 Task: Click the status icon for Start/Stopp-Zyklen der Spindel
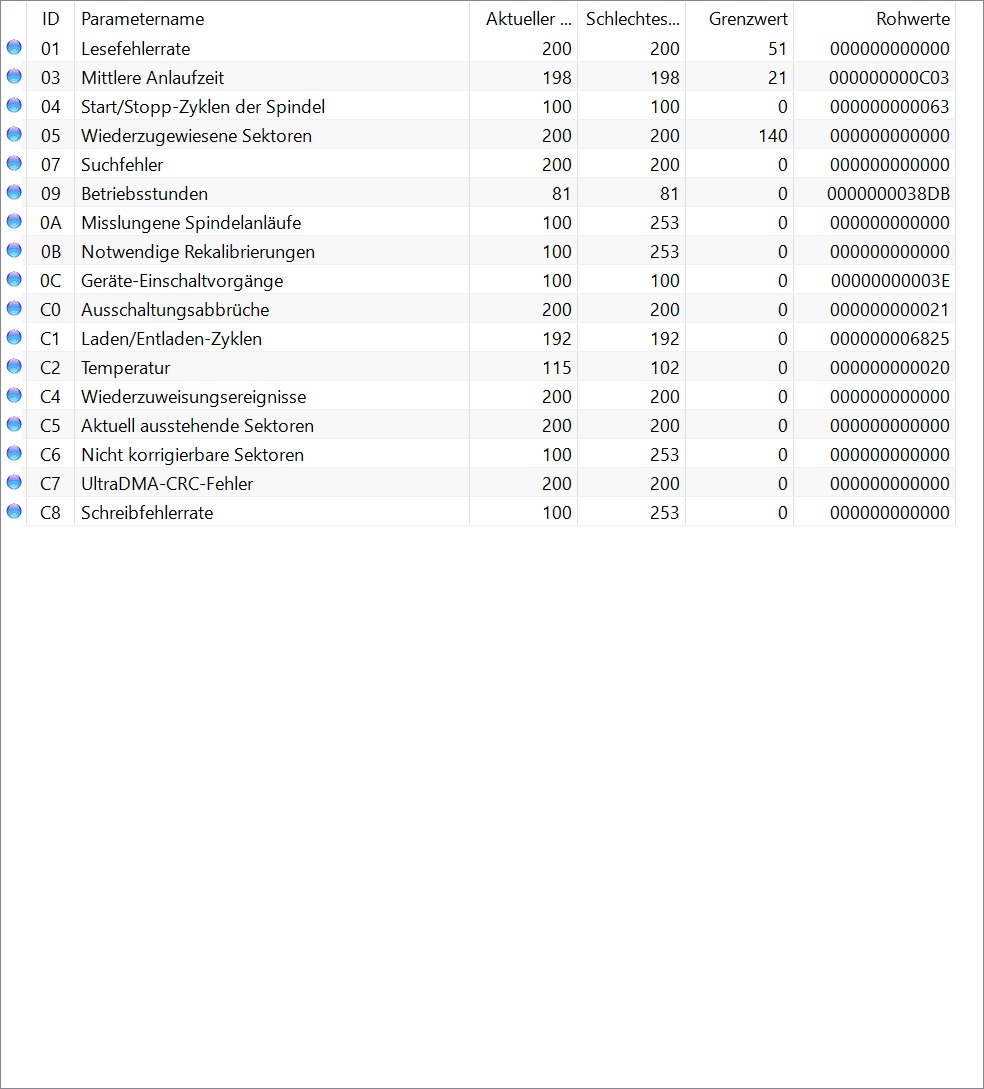click(x=14, y=106)
